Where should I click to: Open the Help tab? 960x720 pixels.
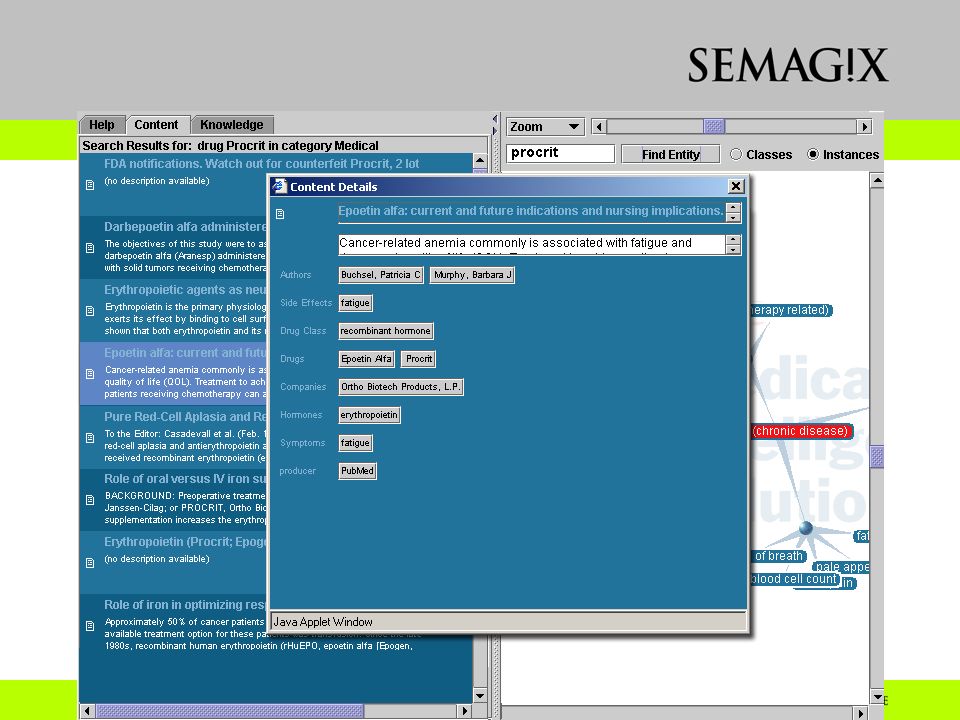click(102, 125)
